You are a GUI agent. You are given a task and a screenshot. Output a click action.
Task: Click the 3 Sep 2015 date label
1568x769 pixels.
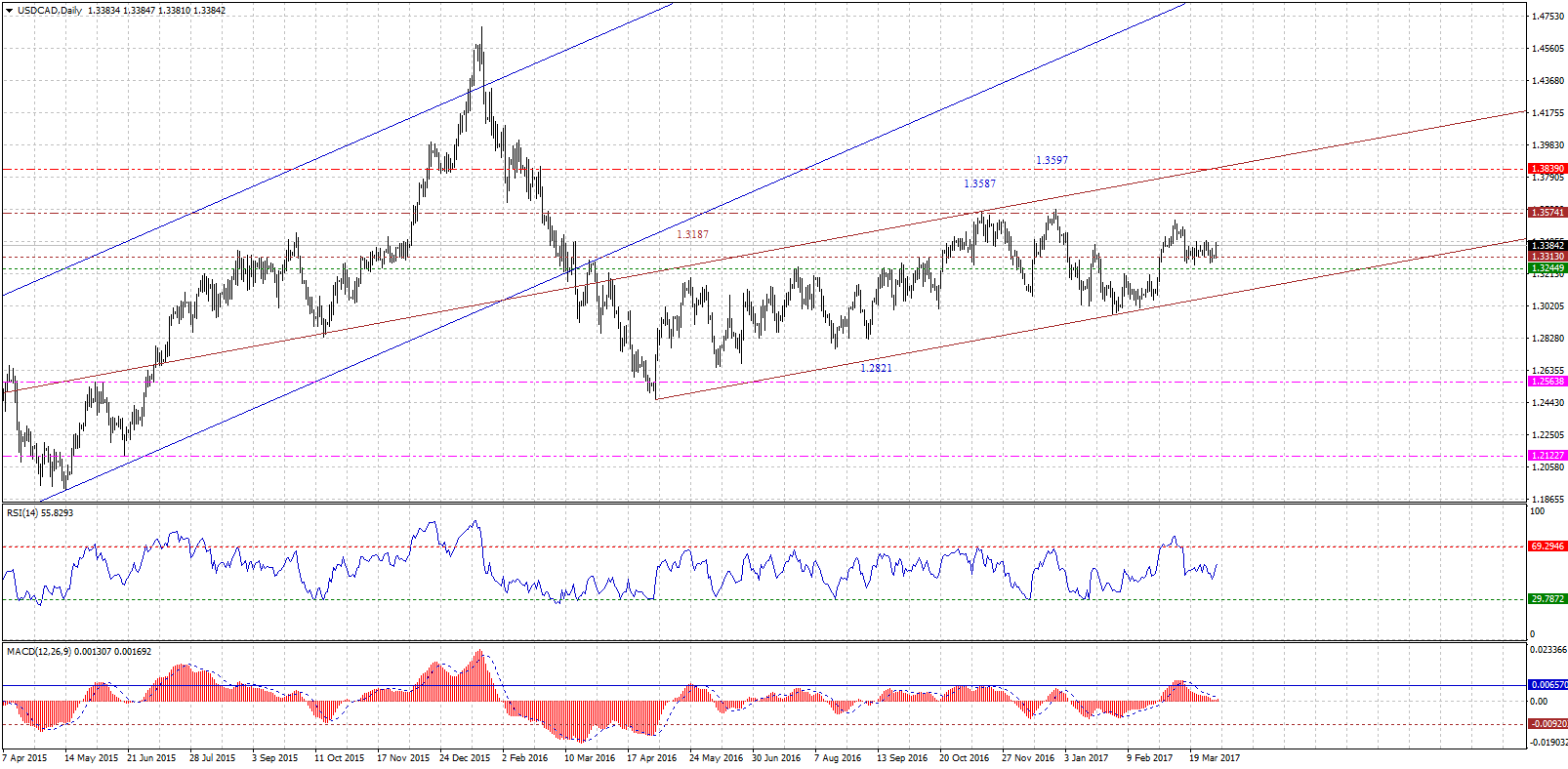coord(275,757)
